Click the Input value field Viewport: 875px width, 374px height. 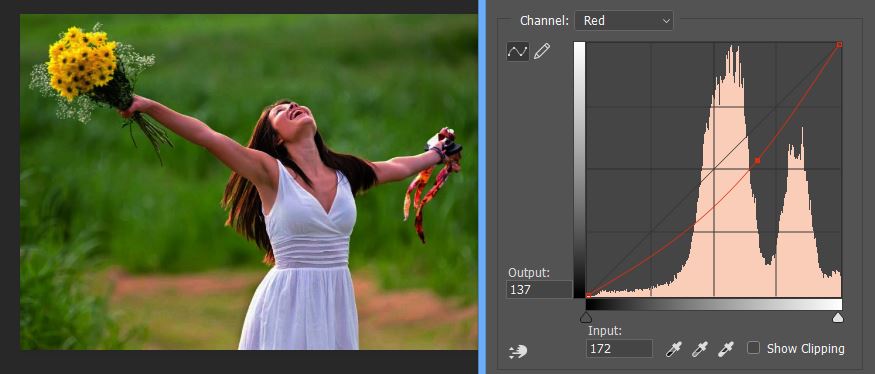point(619,348)
